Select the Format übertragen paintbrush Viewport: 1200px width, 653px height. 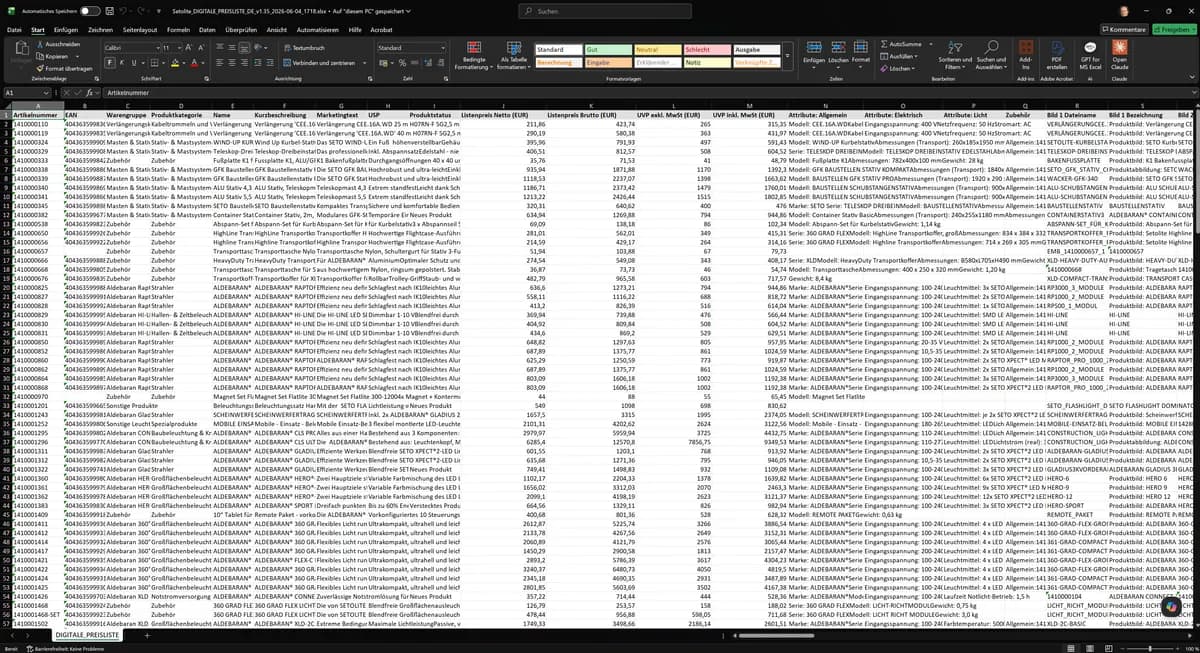(x=40, y=68)
